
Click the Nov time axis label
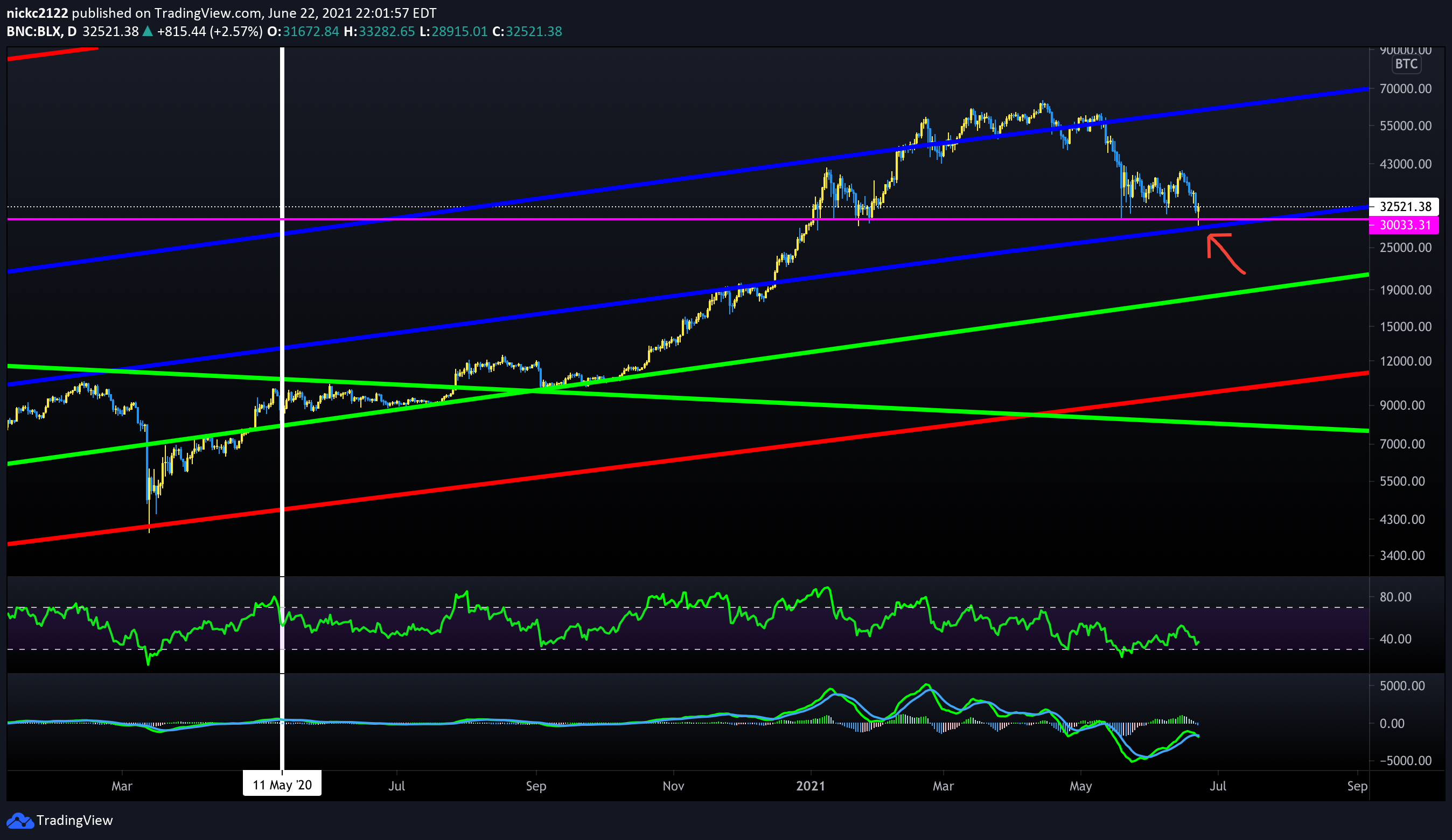[673, 786]
